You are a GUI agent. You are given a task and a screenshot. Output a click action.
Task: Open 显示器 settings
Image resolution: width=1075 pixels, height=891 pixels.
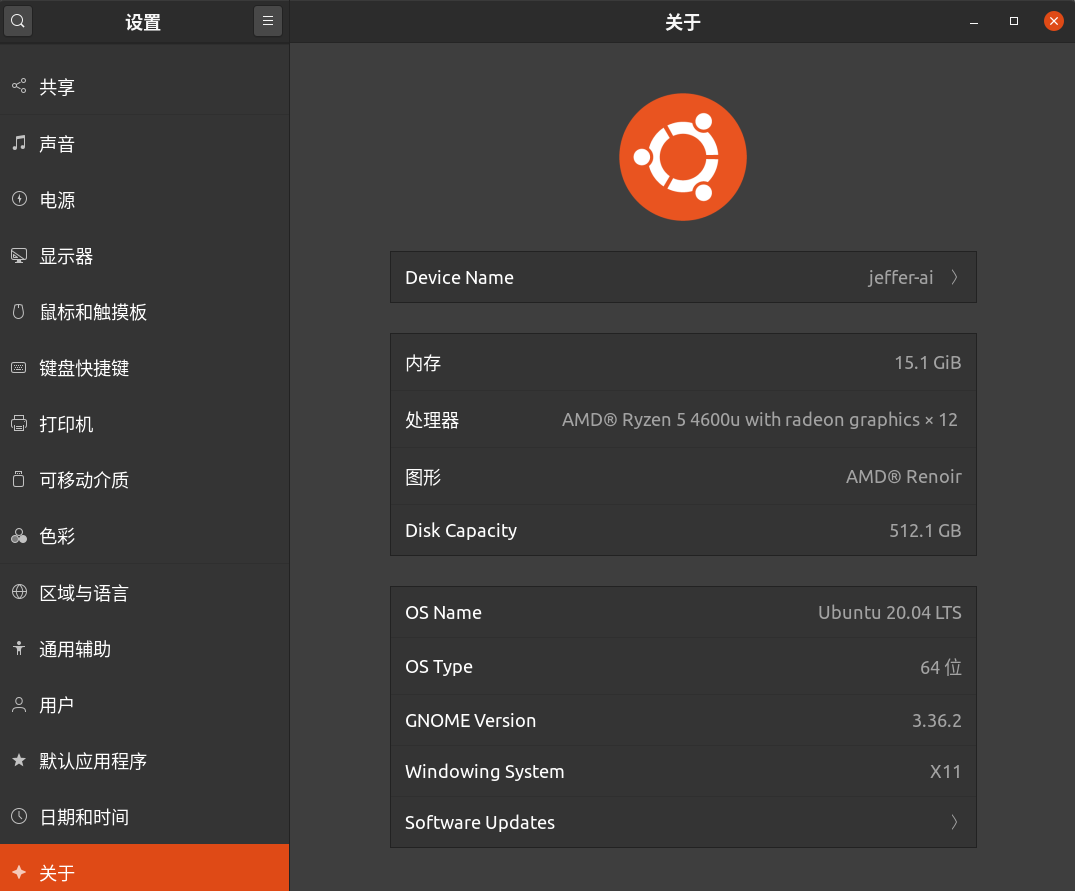(145, 256)
